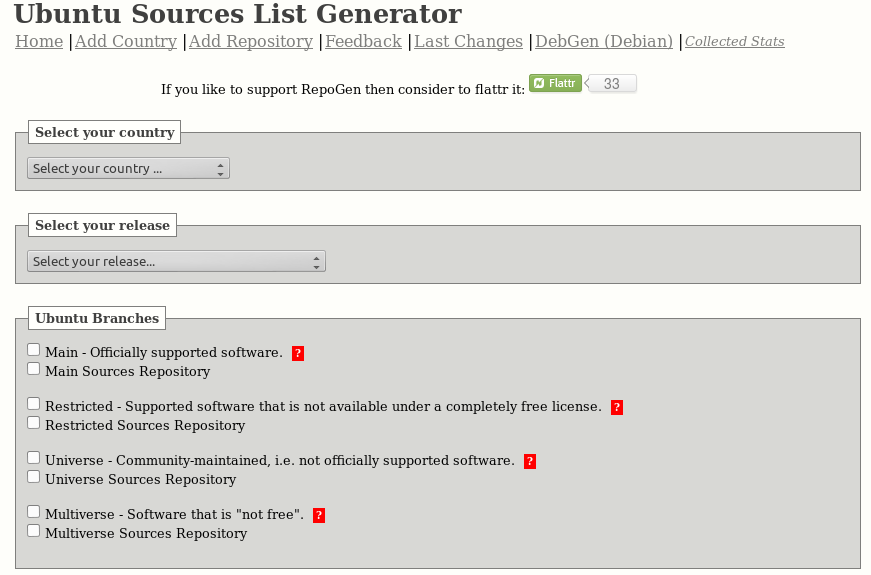Screen dimensions: 871x575
Task: Visit the Feedback link
Action: 363,41
